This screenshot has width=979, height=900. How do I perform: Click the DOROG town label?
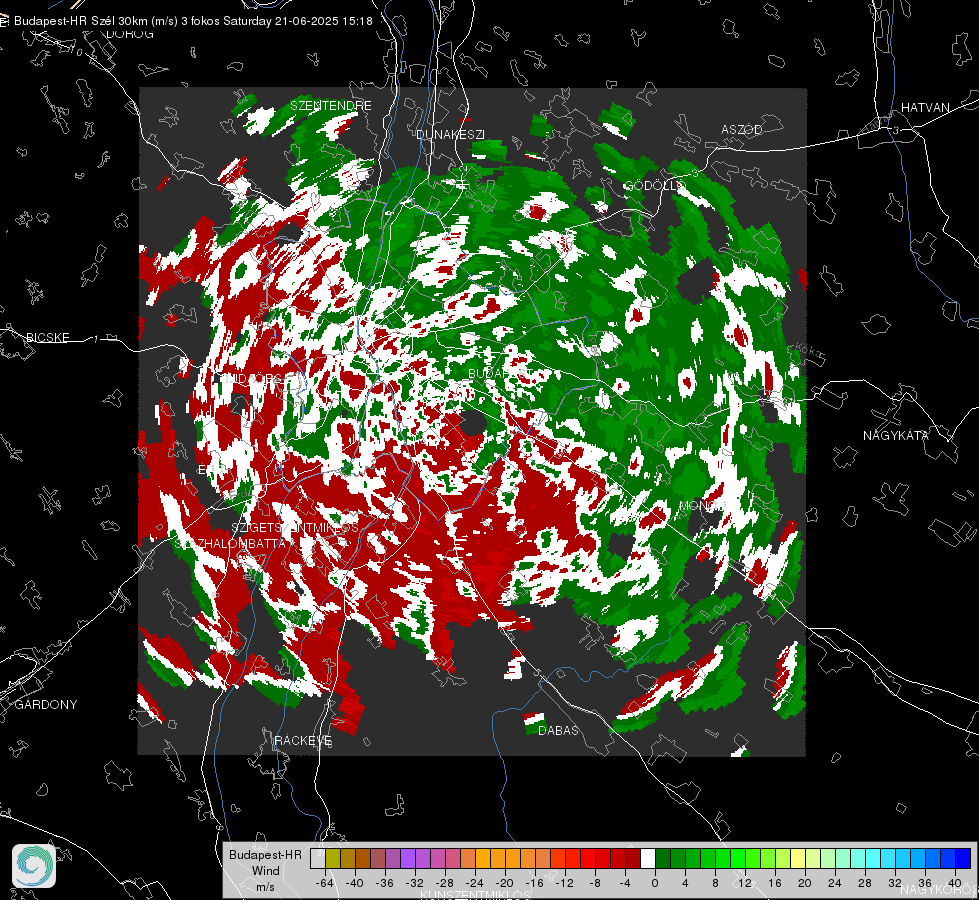(x=130, y=34)
